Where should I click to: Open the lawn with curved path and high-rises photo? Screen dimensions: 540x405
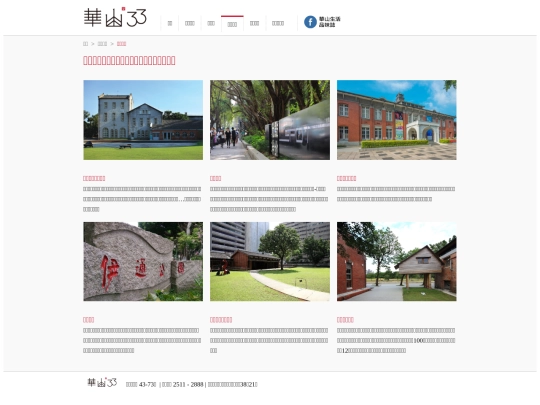pos(270,261)
